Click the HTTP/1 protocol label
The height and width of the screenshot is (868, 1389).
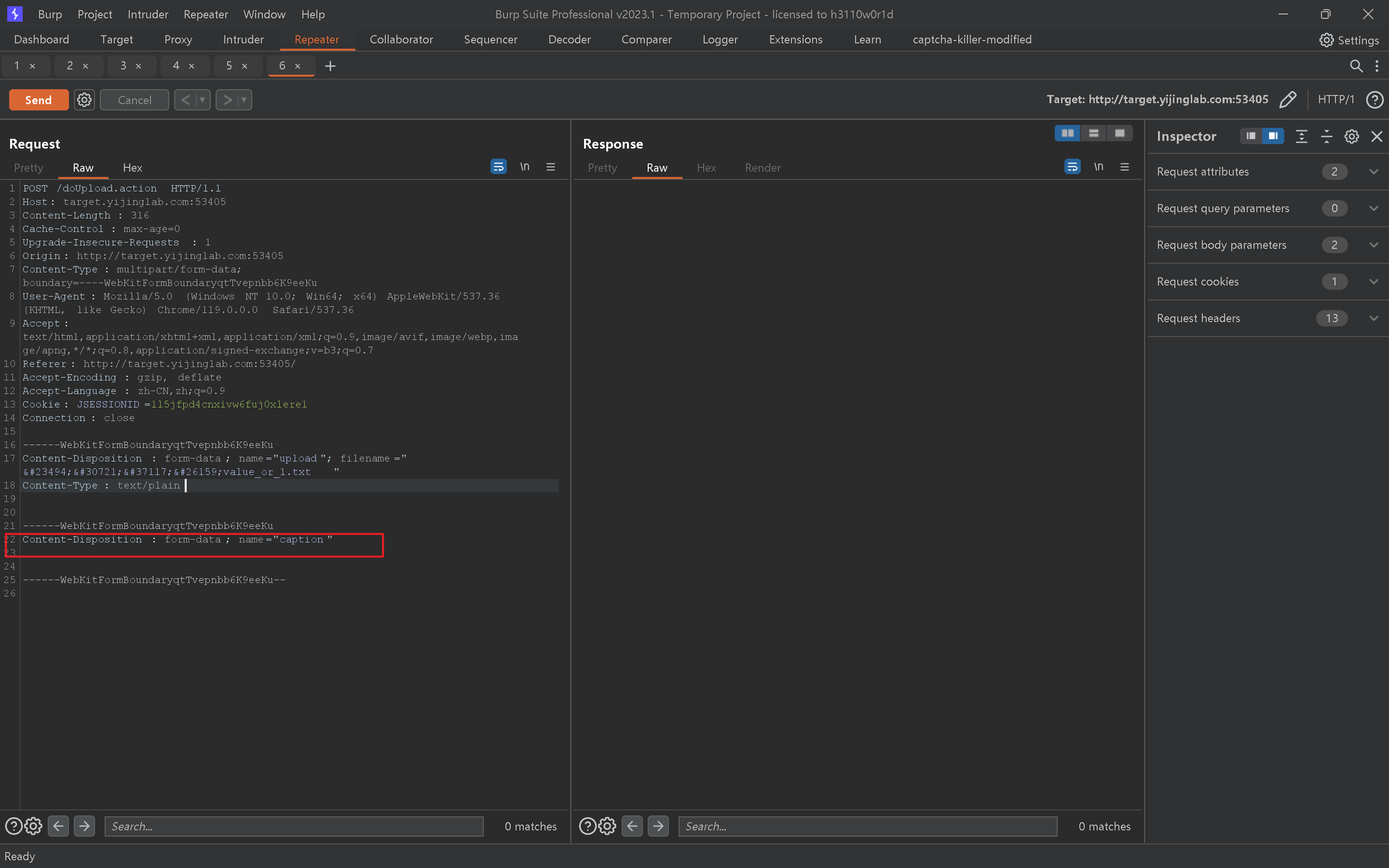1335,99
